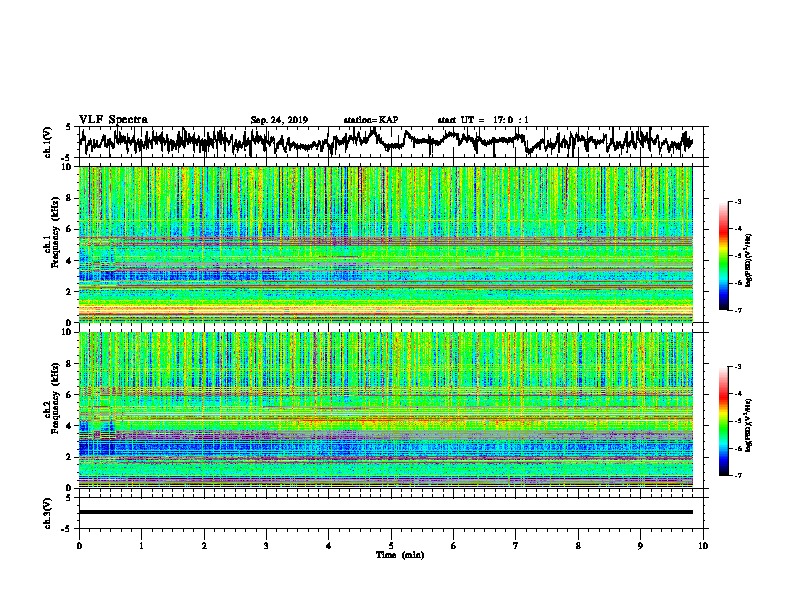Click the "8" tick on ch.1 frequency axis
Image resolution: width=792 pixels, height=612 pixels.
(70, 198)
